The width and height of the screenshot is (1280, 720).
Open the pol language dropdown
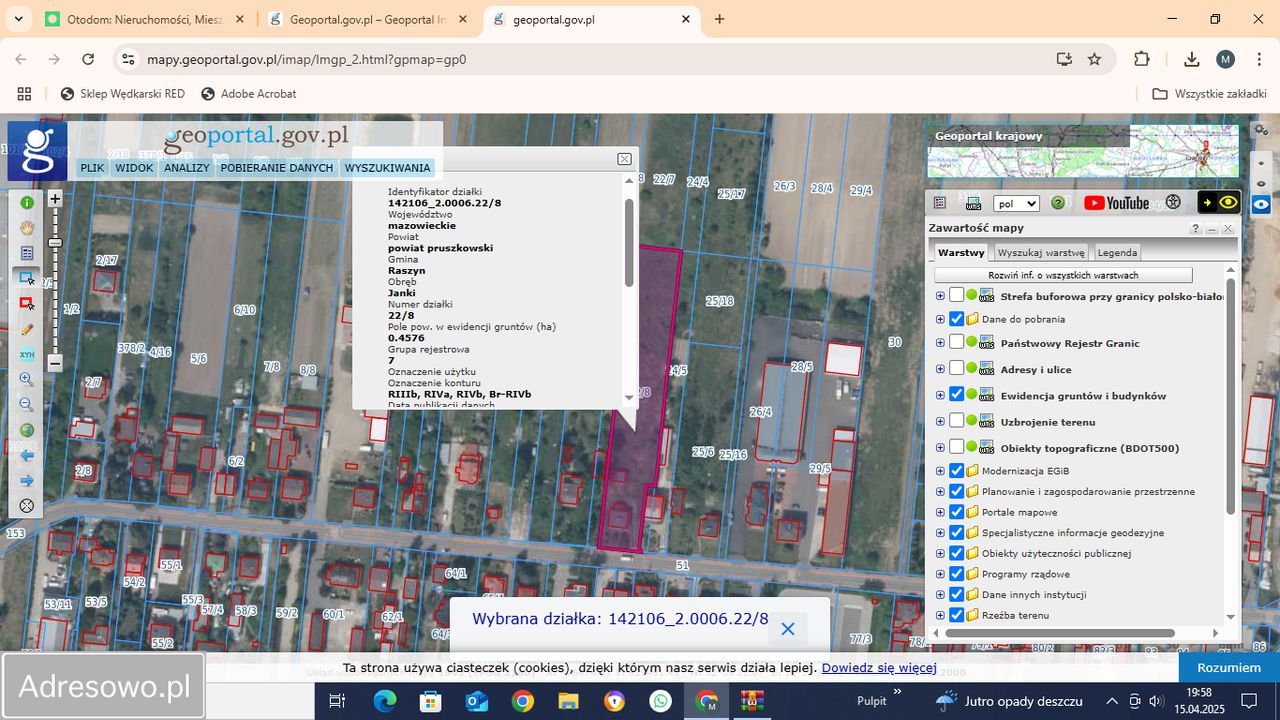click(1016, 203)
